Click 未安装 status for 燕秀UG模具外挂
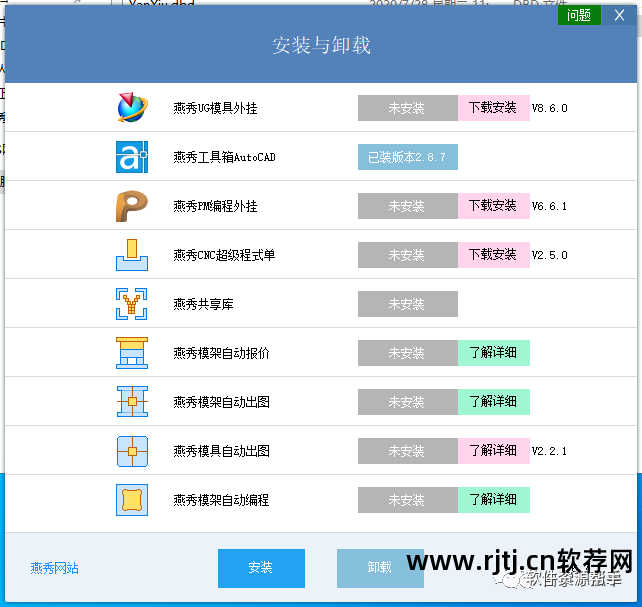The height and width of the screenshot is (607, 642). pos(408,108)
